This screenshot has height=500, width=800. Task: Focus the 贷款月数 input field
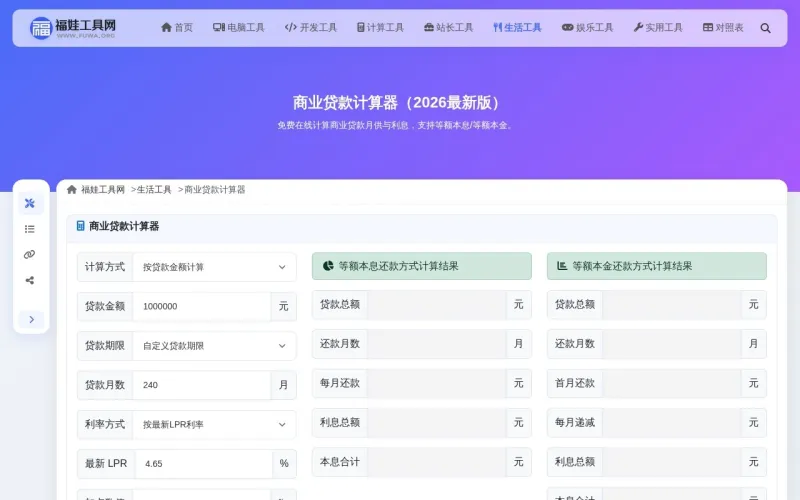click(x=202, y=385)
